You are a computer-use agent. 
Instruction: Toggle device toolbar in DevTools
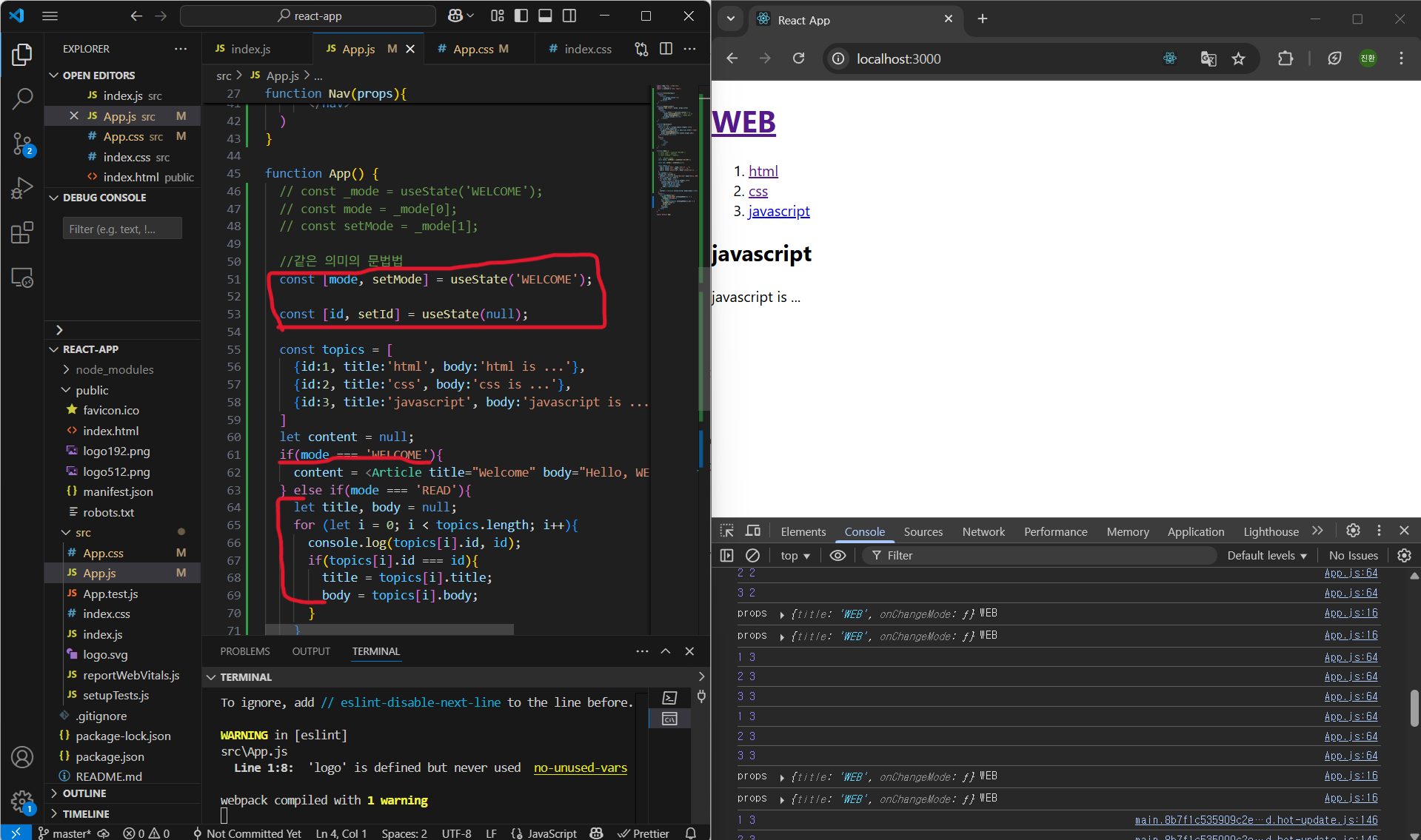pos(753,531)
